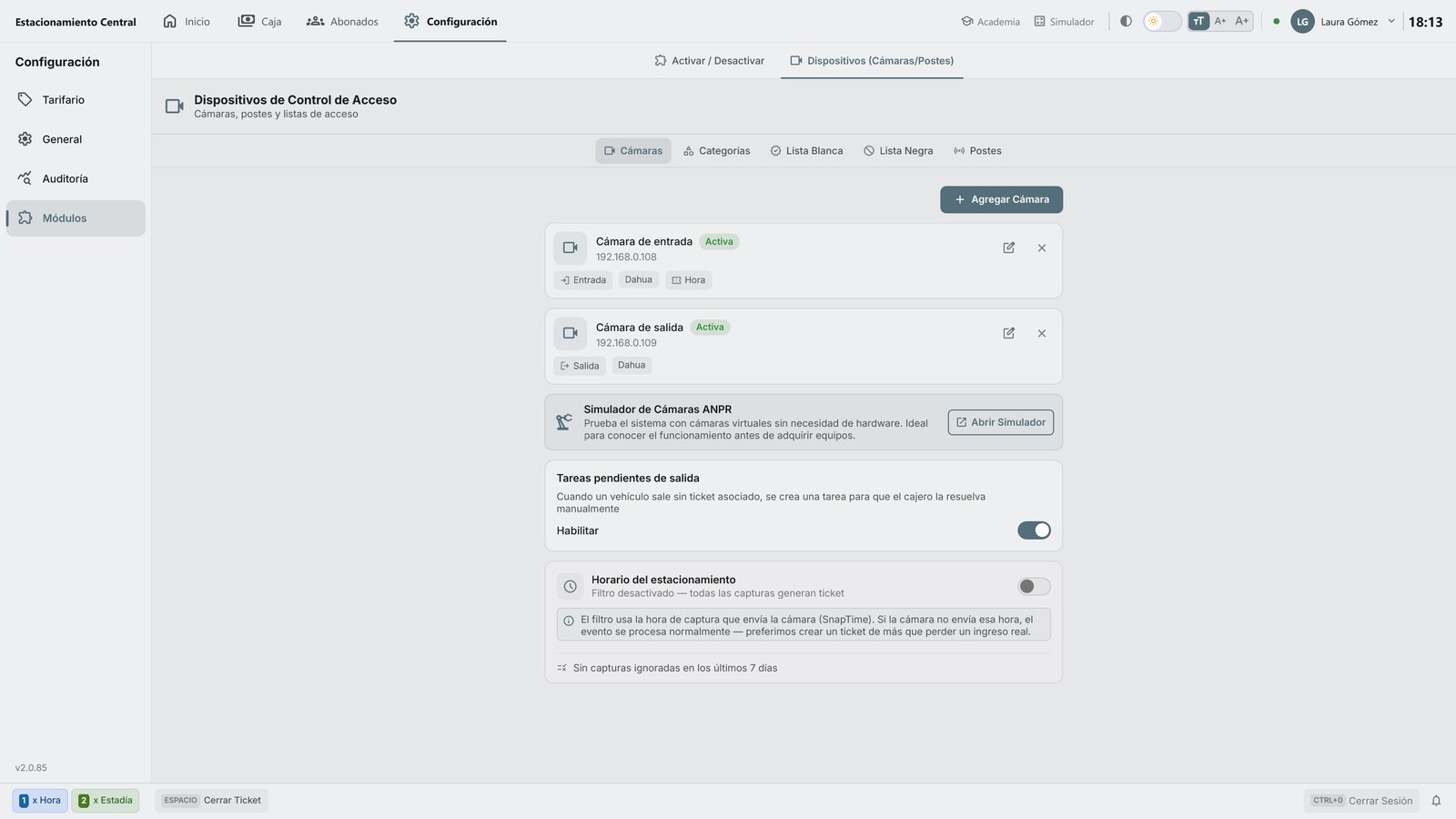1456x819 pixels.
Task: Open the notifications bell icon
Action: [1436, 801]
